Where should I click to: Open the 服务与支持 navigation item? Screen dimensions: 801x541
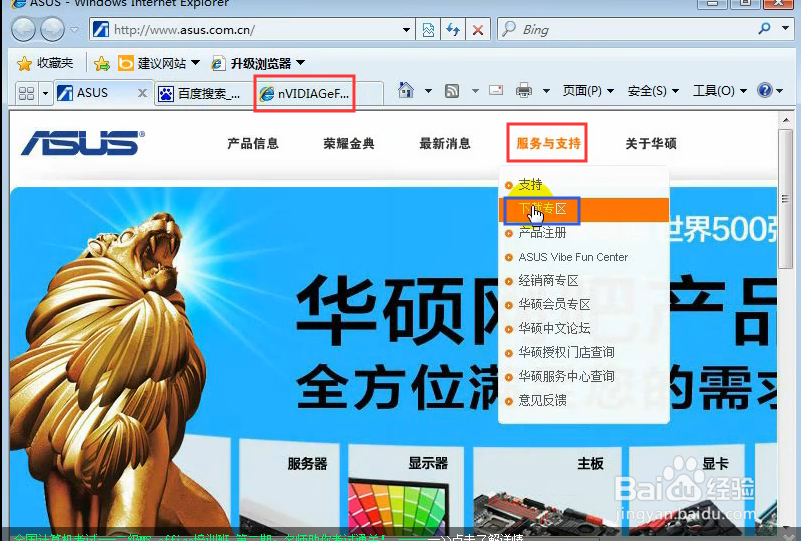(x=548, y=144)
